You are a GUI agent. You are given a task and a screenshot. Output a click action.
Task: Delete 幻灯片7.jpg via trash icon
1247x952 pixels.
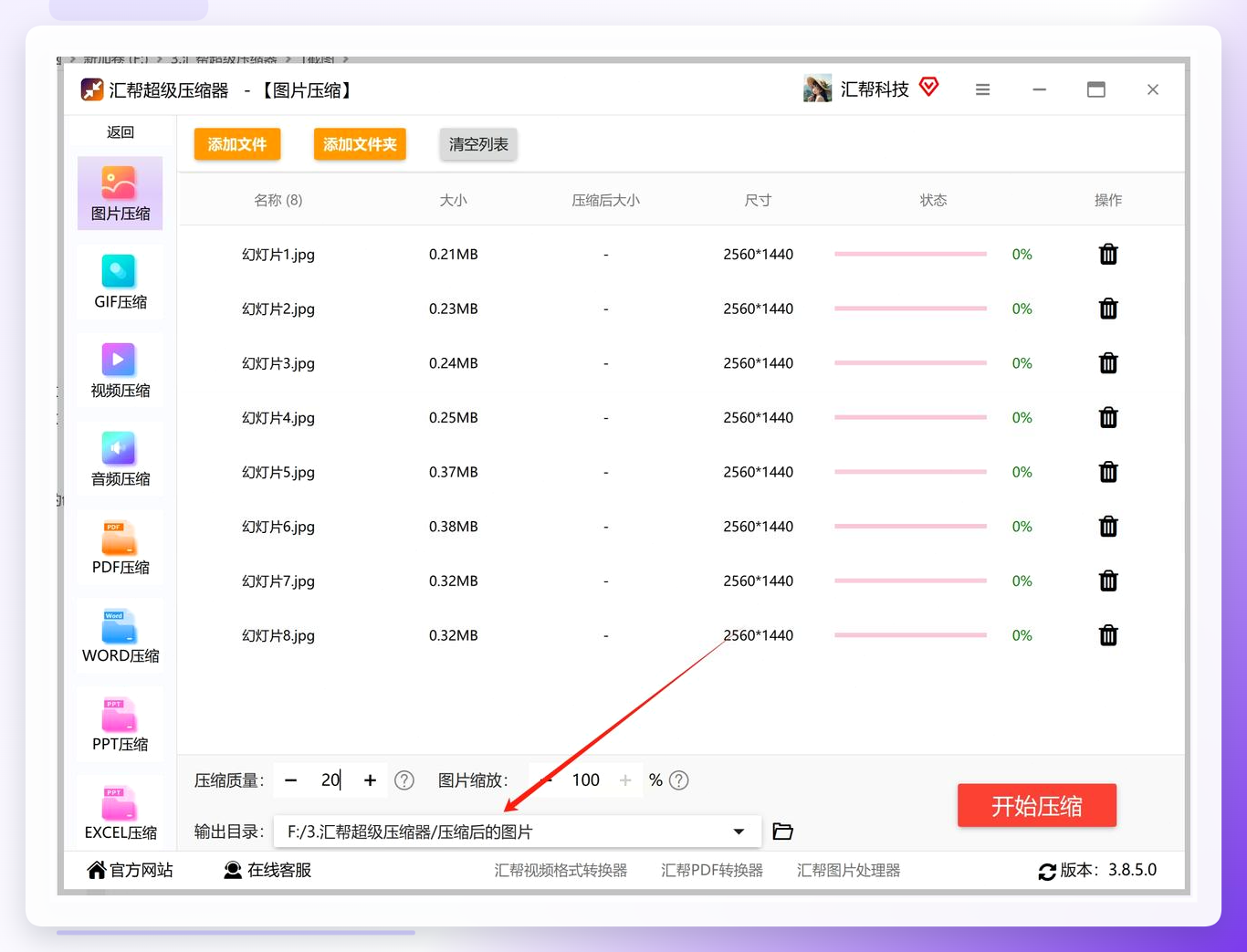[x=1108, y=581]
